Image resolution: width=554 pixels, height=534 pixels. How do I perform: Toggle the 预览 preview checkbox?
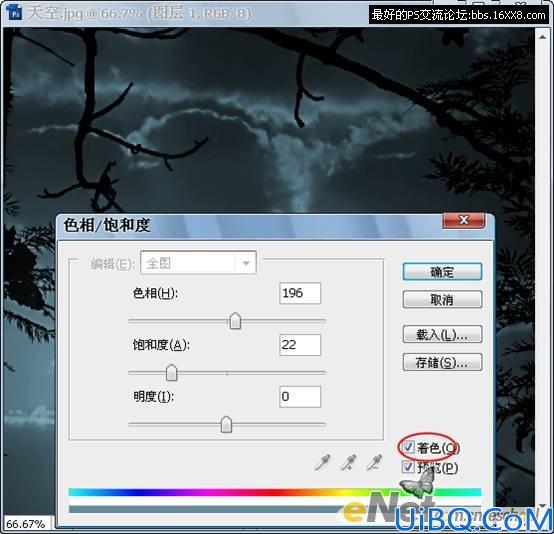point(408,467)
